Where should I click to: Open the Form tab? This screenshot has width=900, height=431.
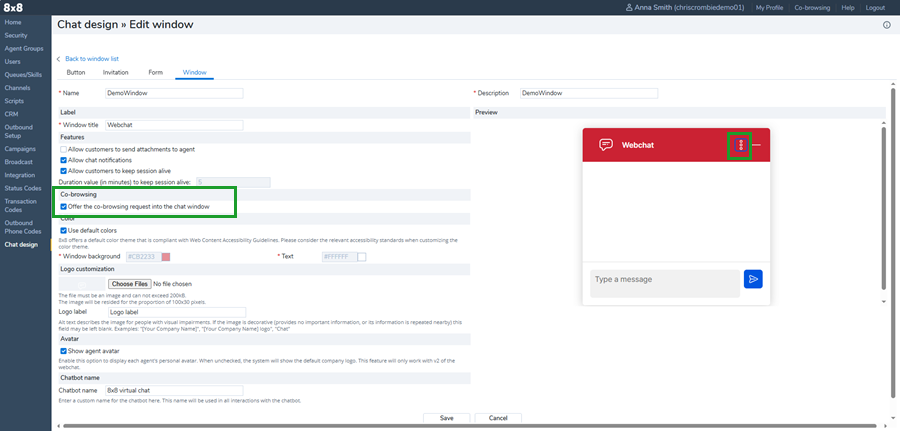(x=155, y=72)
